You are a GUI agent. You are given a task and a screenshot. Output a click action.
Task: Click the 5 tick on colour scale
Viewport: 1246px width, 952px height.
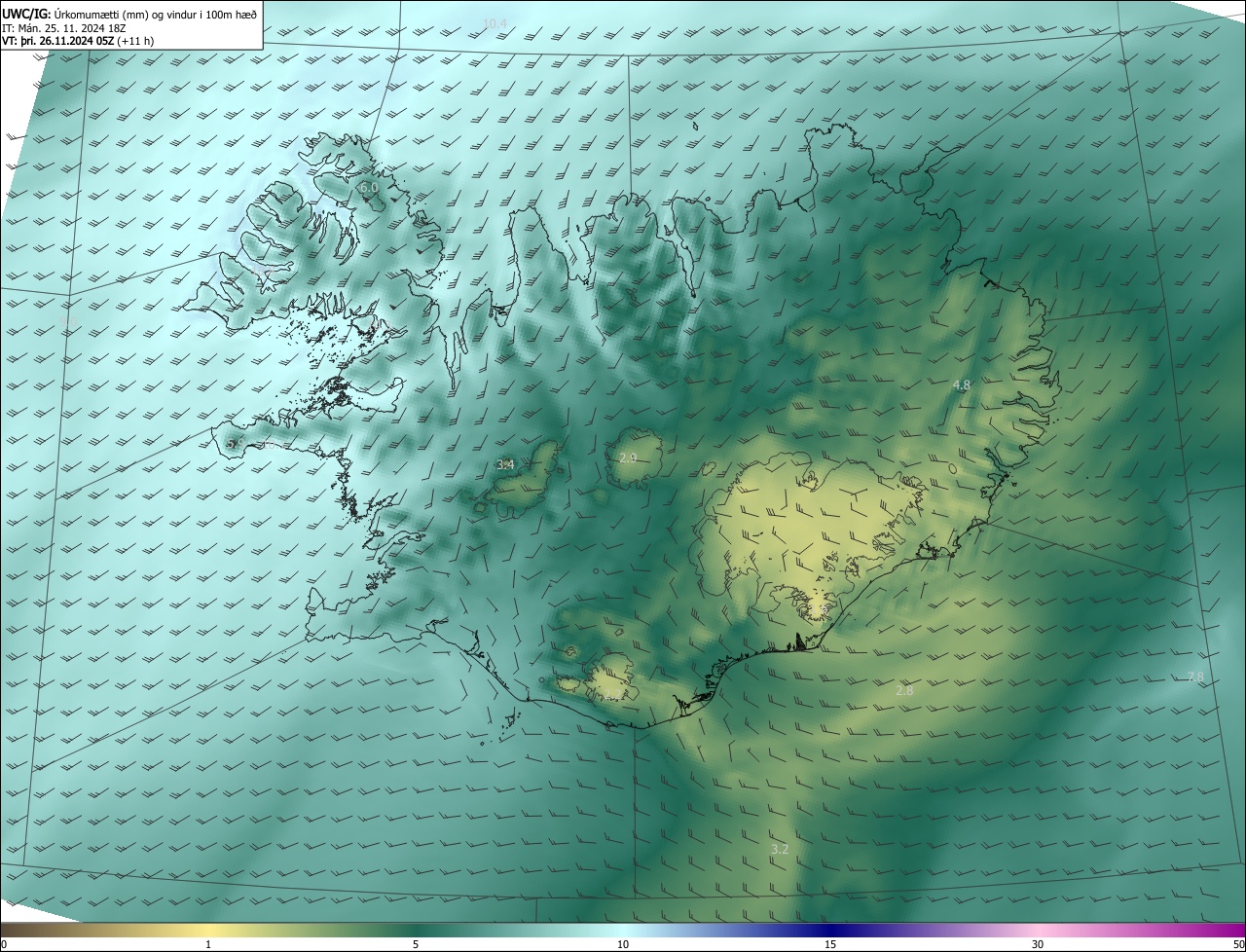[x=416, y=944]
